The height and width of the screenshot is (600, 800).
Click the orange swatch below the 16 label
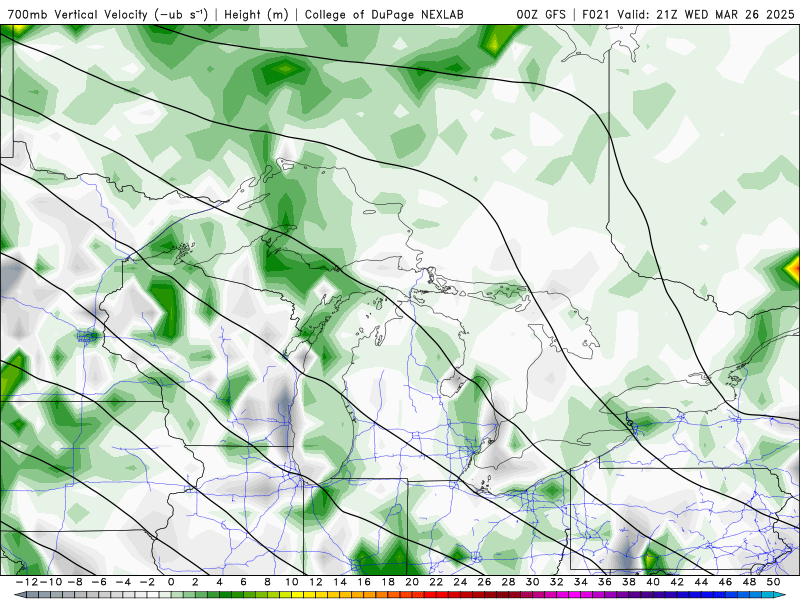[x=367, y=595]
